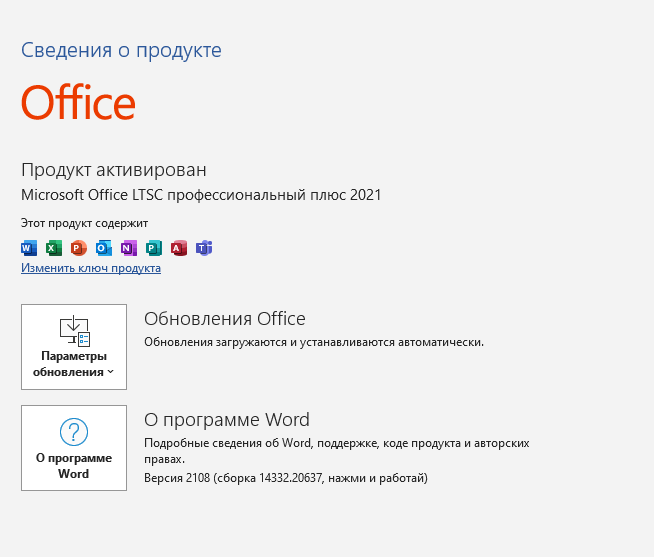Click the Обновления Office heading
Viewport: 654px width, 557px height.
[225, 319]
